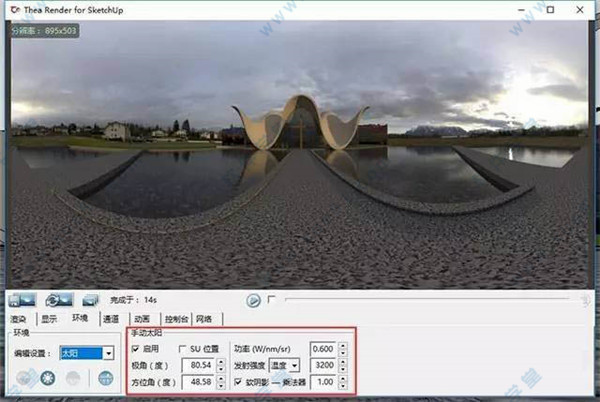The width and height of the screenshot is (600, 402).
Task: Click the faded icon at the slider's right end
Action: pos(585,300)
